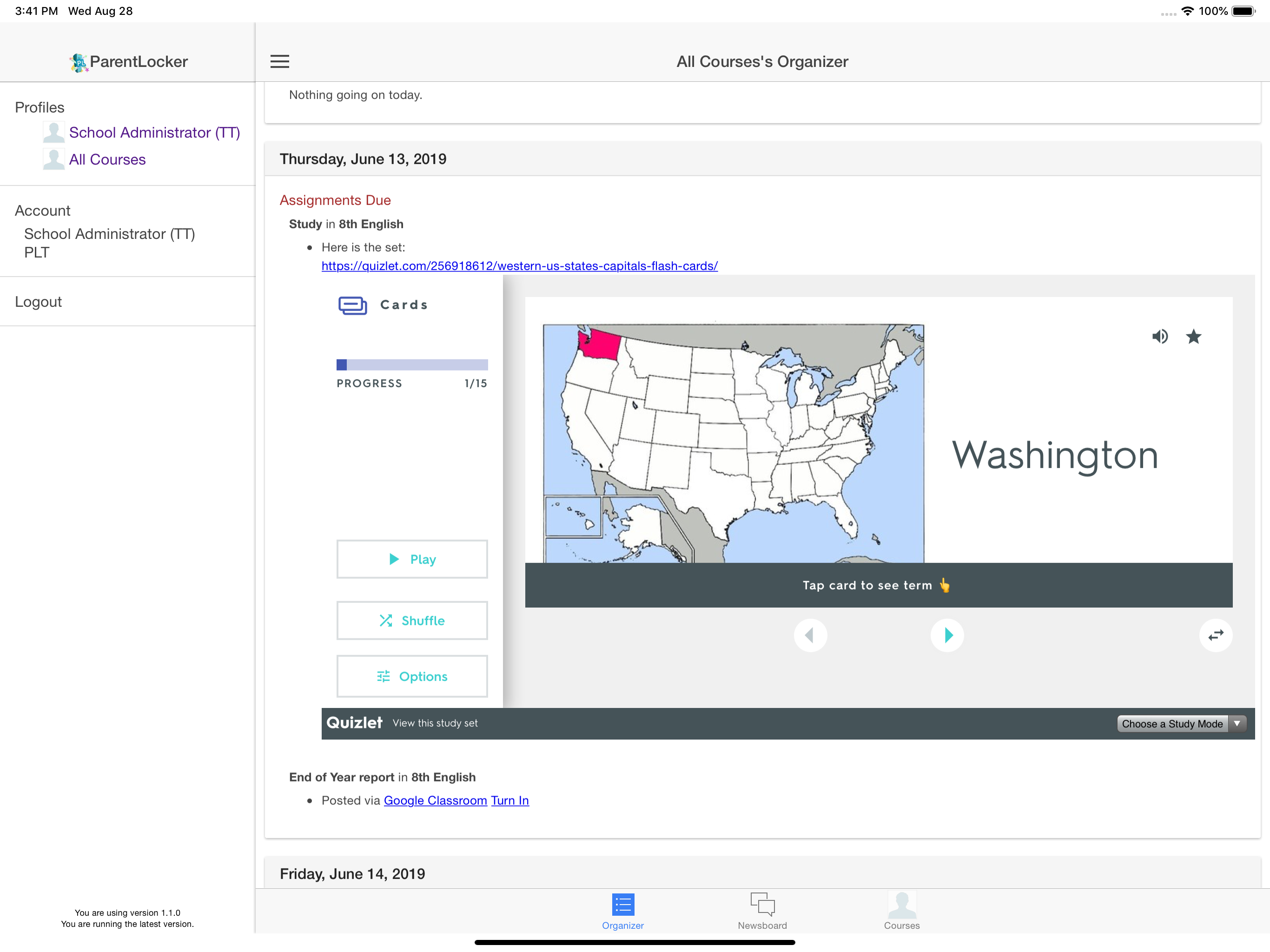Select the All Courses profile
The height and width of the screenshot is (952, 1270).
coord(107,159)
